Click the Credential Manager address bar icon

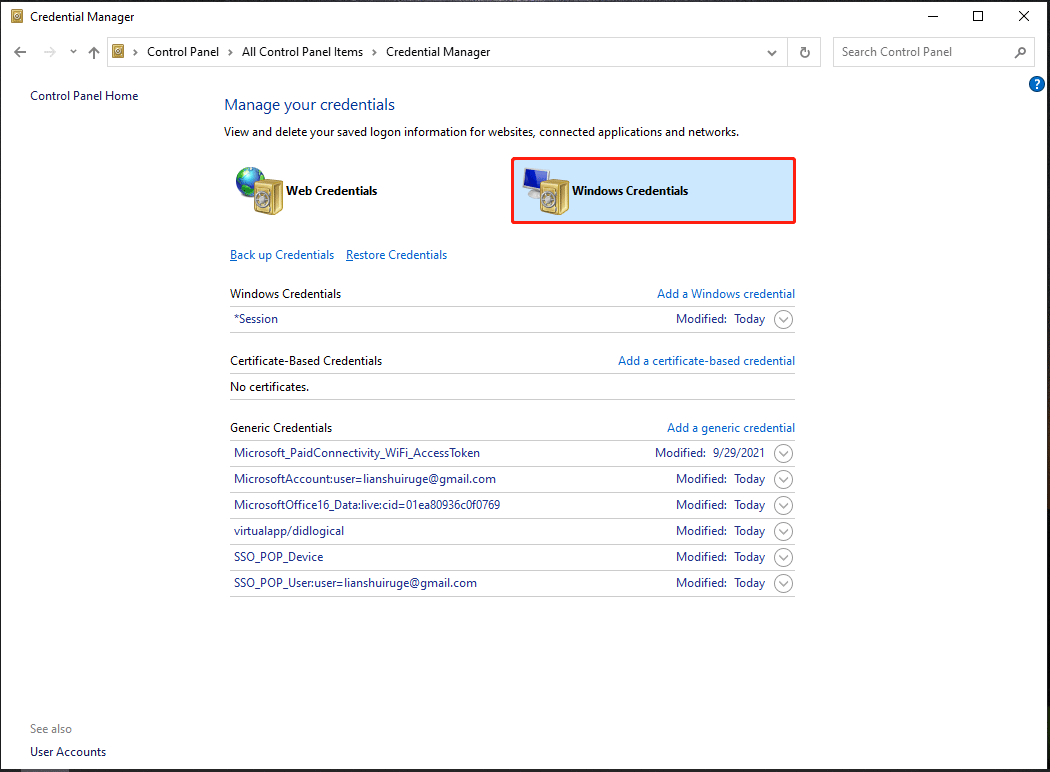118,52
